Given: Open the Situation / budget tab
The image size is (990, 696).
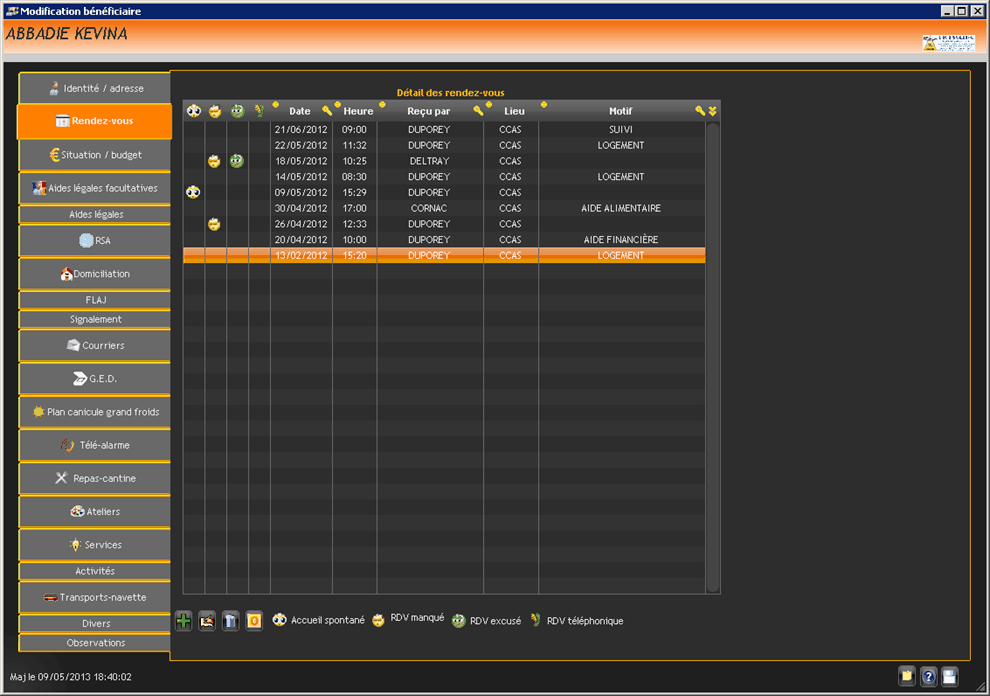Looking at the screenshot, I should click(95, 155).
